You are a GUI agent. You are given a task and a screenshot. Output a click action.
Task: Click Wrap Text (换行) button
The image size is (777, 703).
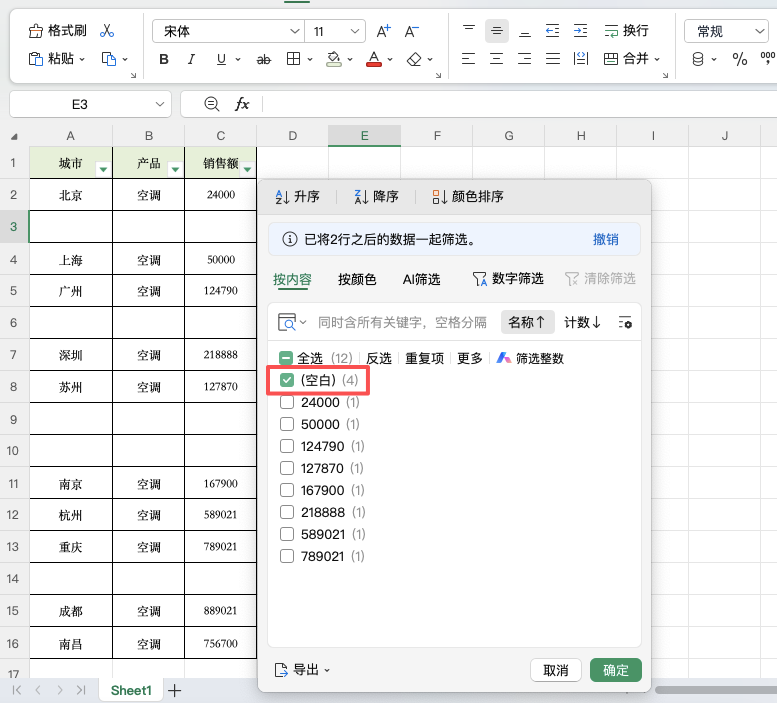pyautogui.click(x=626, y=31)
